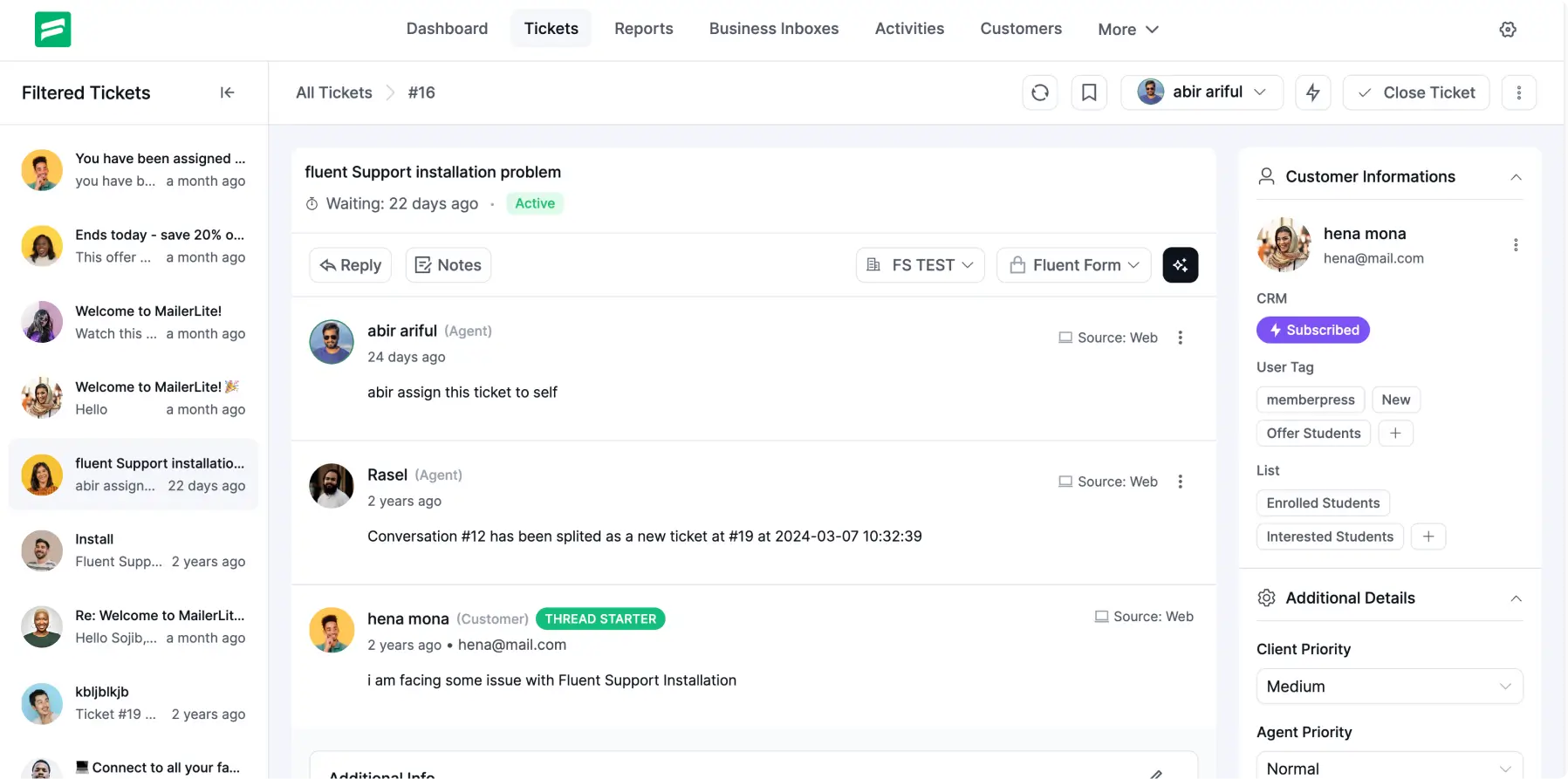Add a new user tag
Viewport: 1568px width, 779px height.
pos(1395,434)
